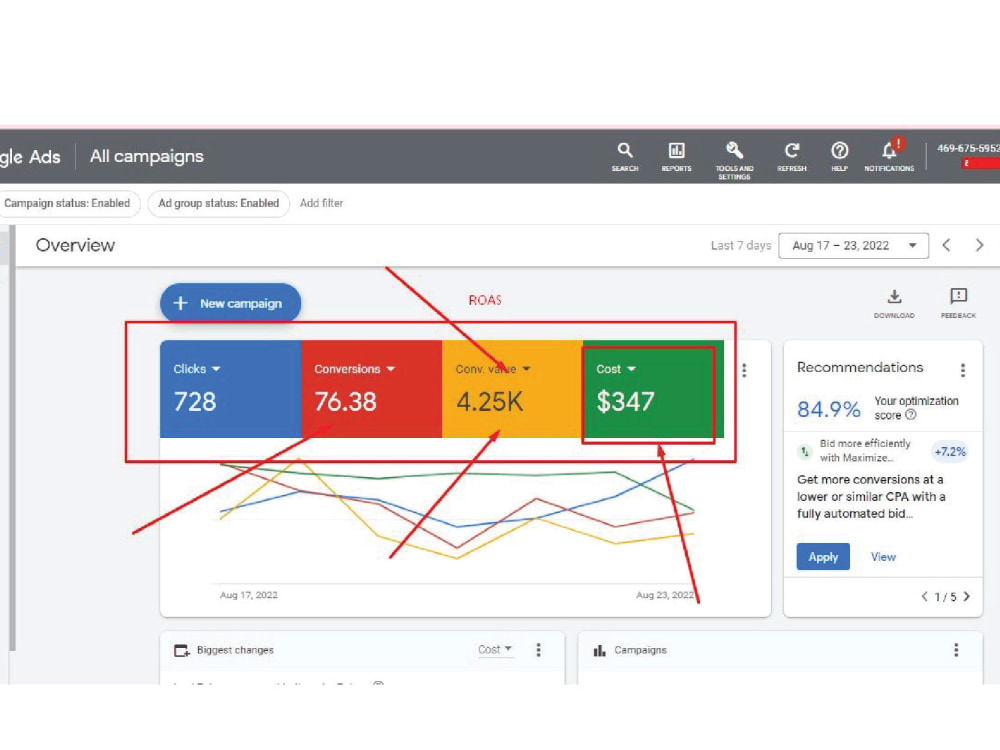
Task: Open the Clicks metric dropdown
Action: 196,369
